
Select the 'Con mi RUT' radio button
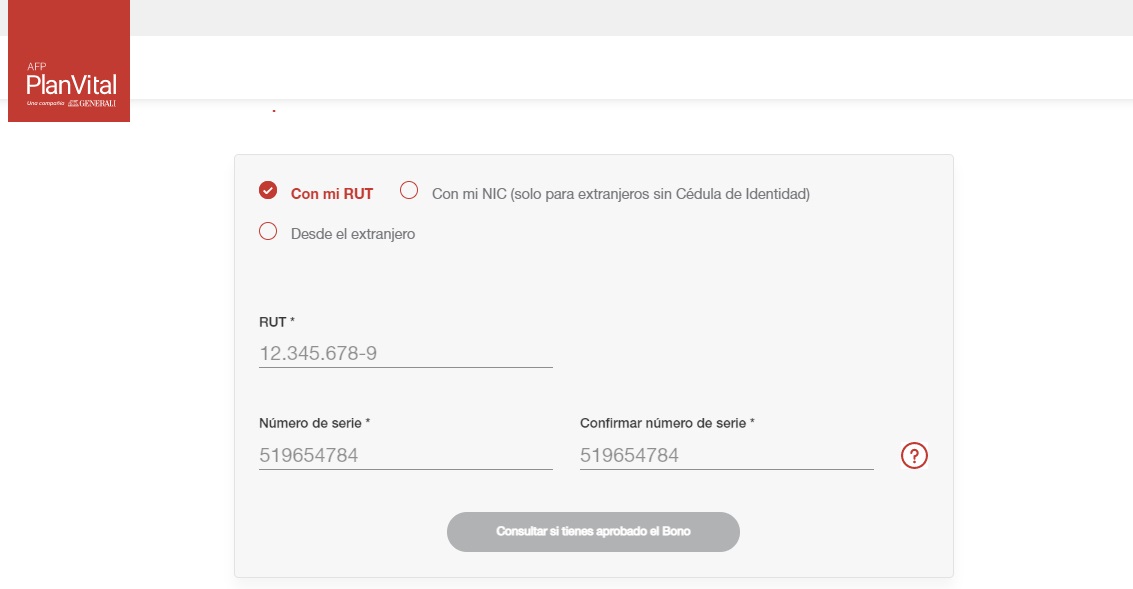point(267,191)
